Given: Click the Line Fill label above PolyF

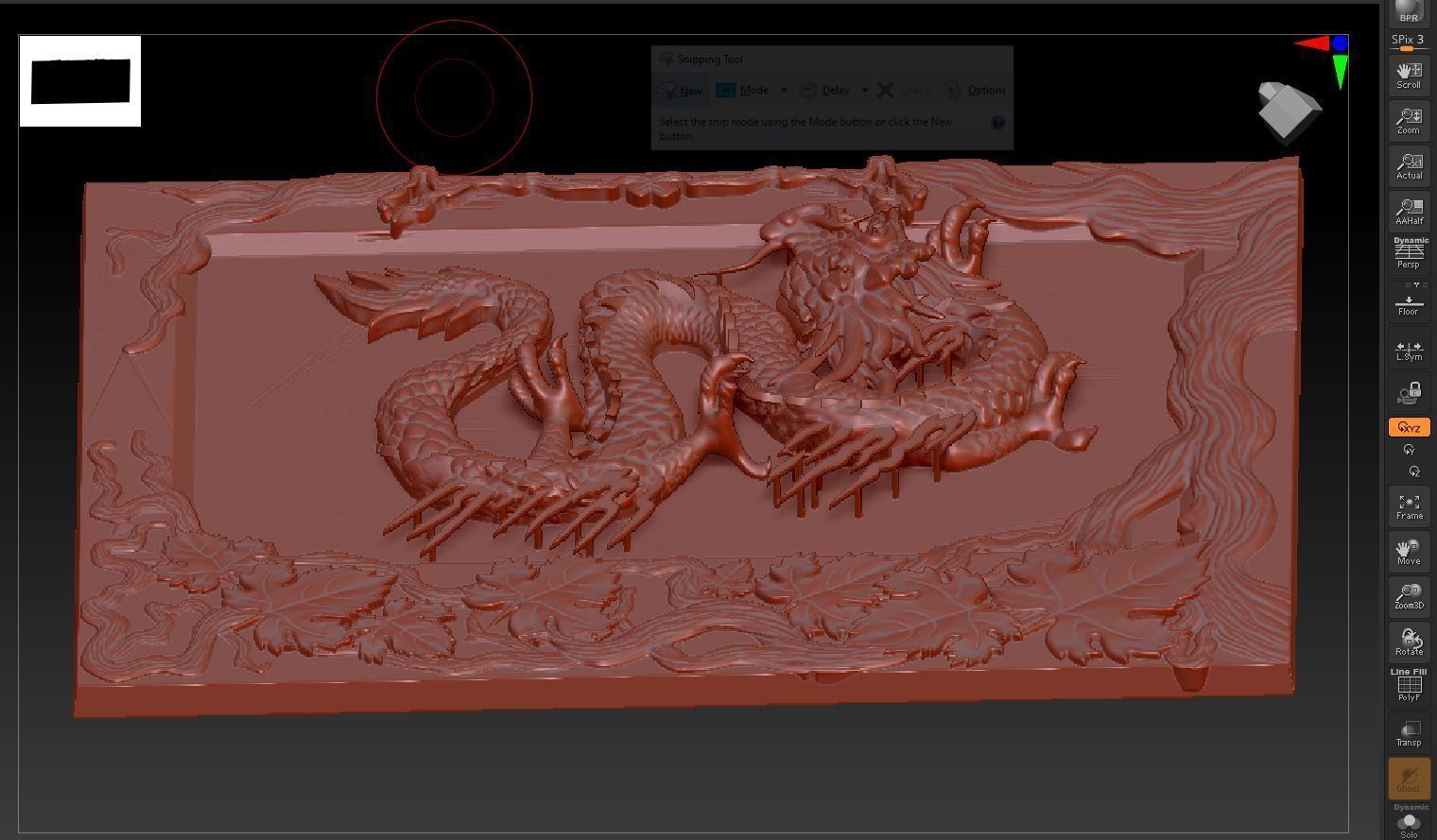Looking at the screenshot, I should click(x=1409, y=672).
